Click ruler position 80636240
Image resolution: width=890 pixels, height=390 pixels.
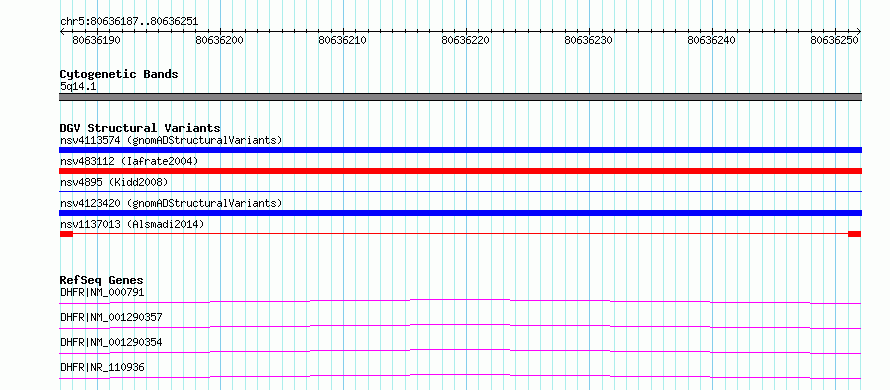tap(712, 40)
